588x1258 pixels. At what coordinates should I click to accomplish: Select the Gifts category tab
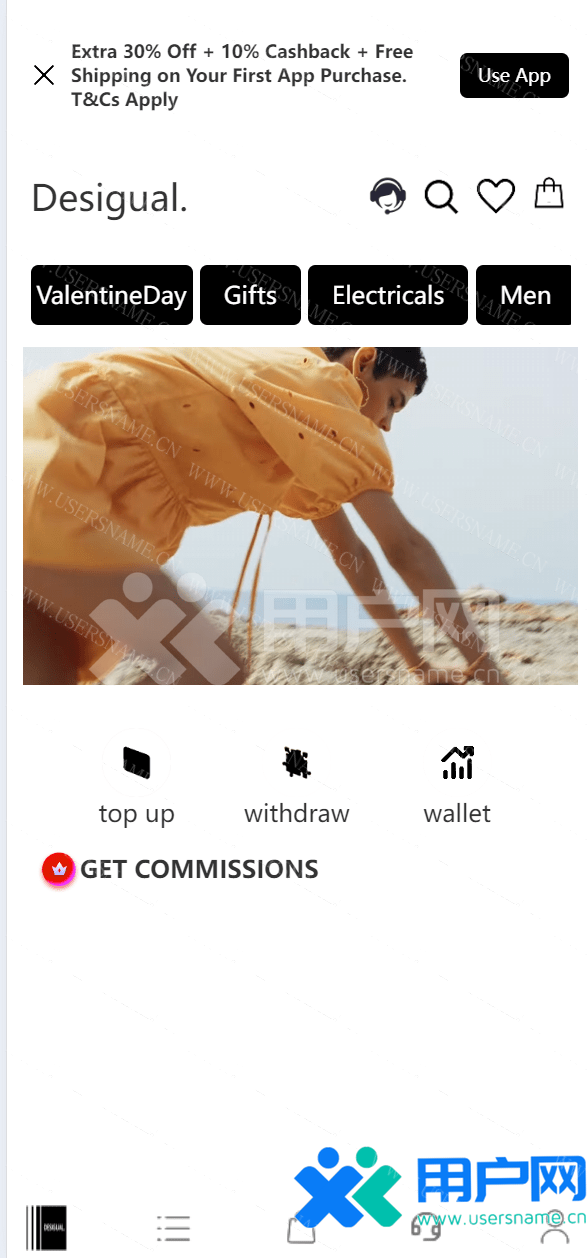tap(250, 295)
